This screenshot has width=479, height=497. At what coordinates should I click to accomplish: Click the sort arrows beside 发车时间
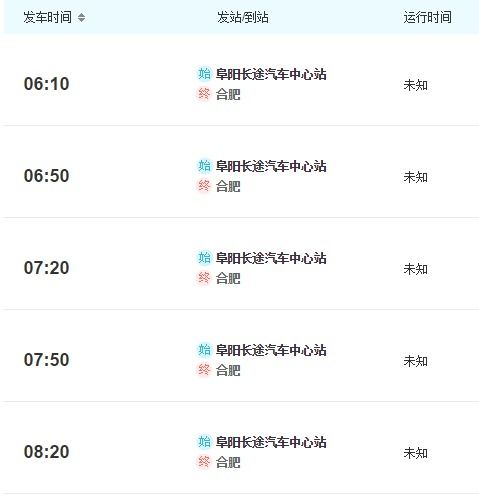pyautogui.click(x=81, y=17)
